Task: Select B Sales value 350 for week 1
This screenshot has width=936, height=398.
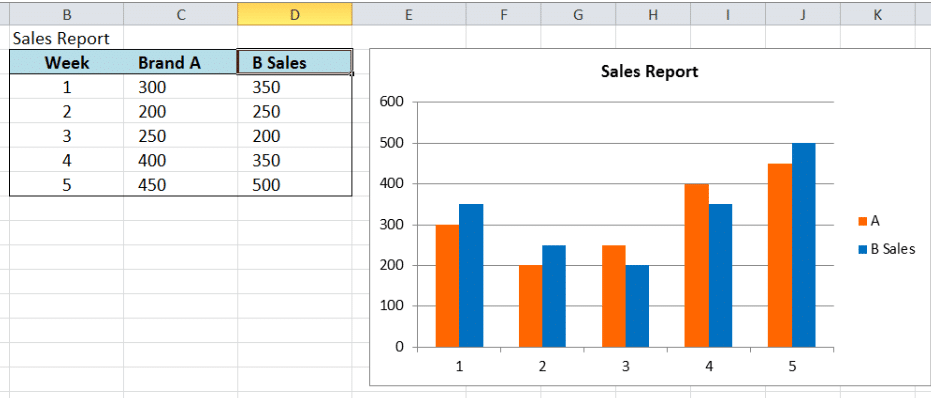Action: (x=295, y=87)
